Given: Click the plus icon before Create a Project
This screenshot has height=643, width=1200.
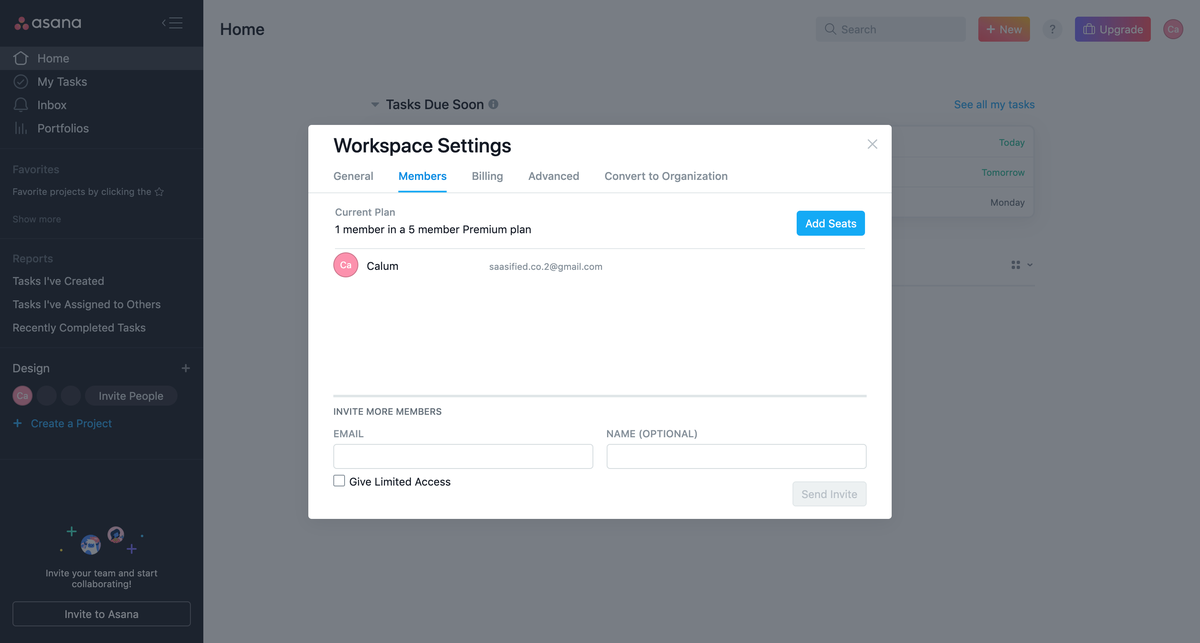Looking at the screenshot, I should (x=17, y=424).
